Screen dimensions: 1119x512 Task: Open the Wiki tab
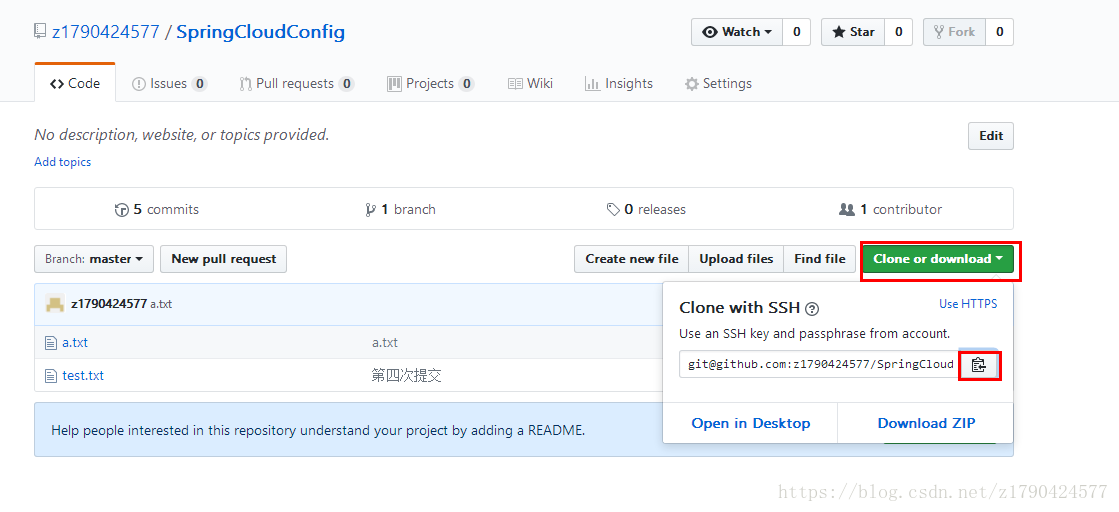click(x=530, y=84)
